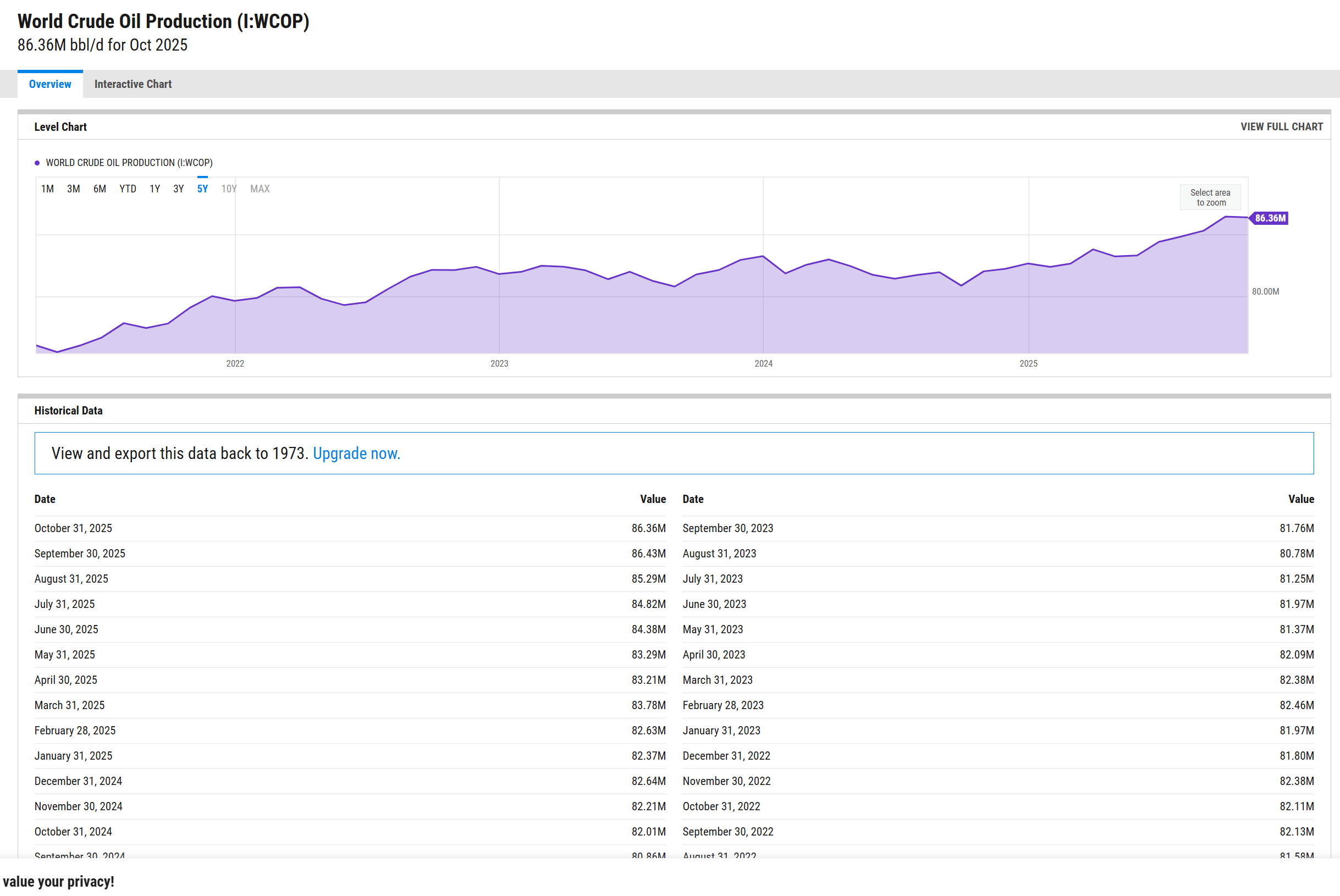Select the MAX time range

260,189
